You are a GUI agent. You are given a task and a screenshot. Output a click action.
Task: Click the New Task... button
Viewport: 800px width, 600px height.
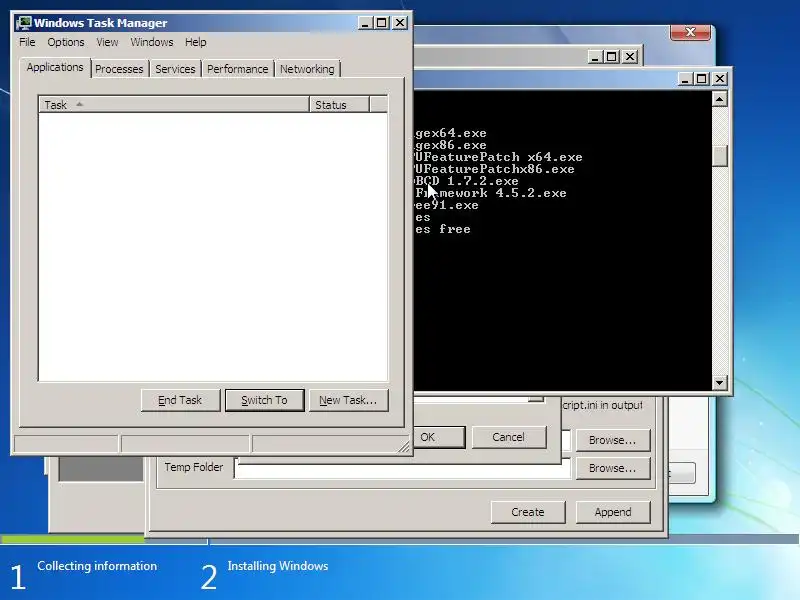[x=348, y=400]
